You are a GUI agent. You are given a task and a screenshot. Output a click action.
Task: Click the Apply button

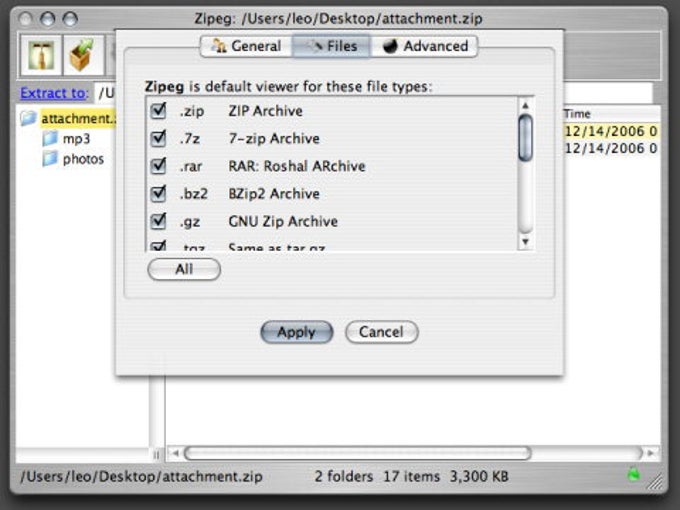click(297, 332)
